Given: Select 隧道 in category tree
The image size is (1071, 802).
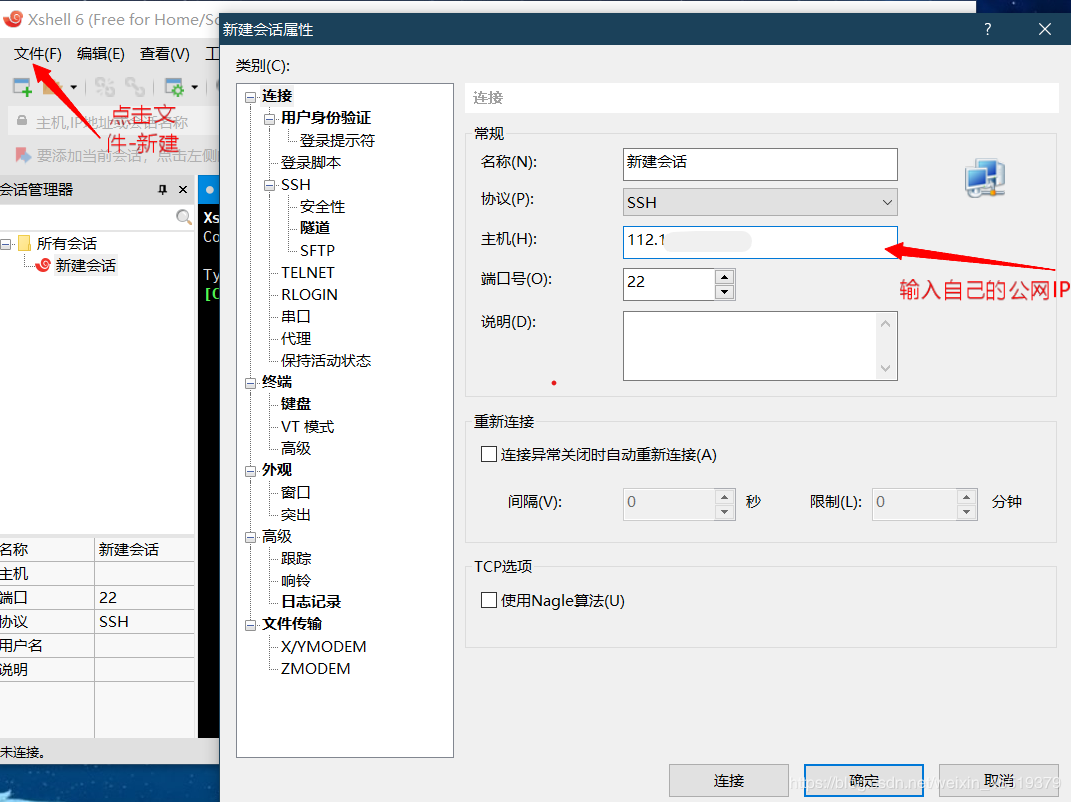Looking at the screenshot, I should click(x=315, y=227).
